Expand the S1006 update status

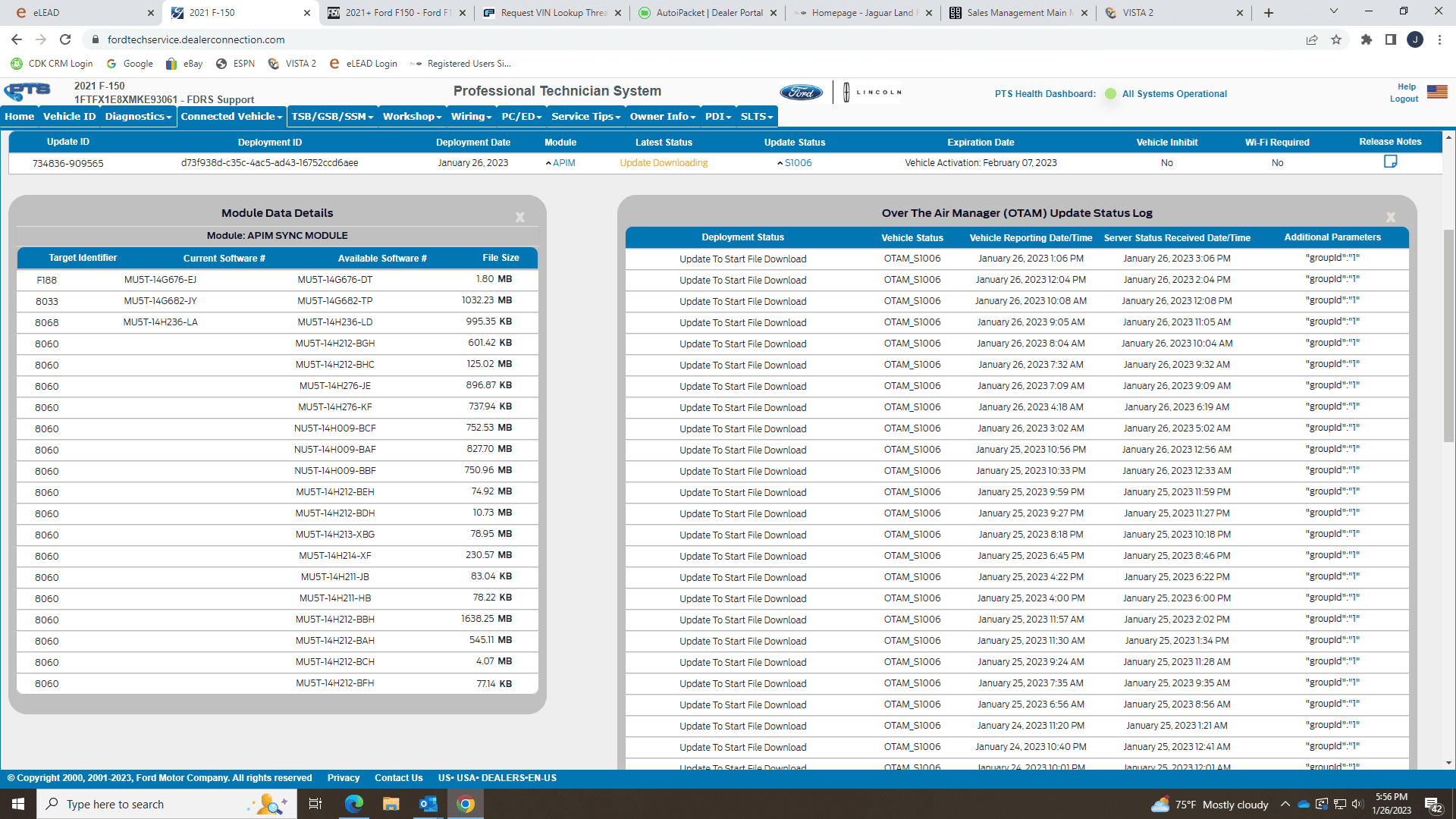798,163
